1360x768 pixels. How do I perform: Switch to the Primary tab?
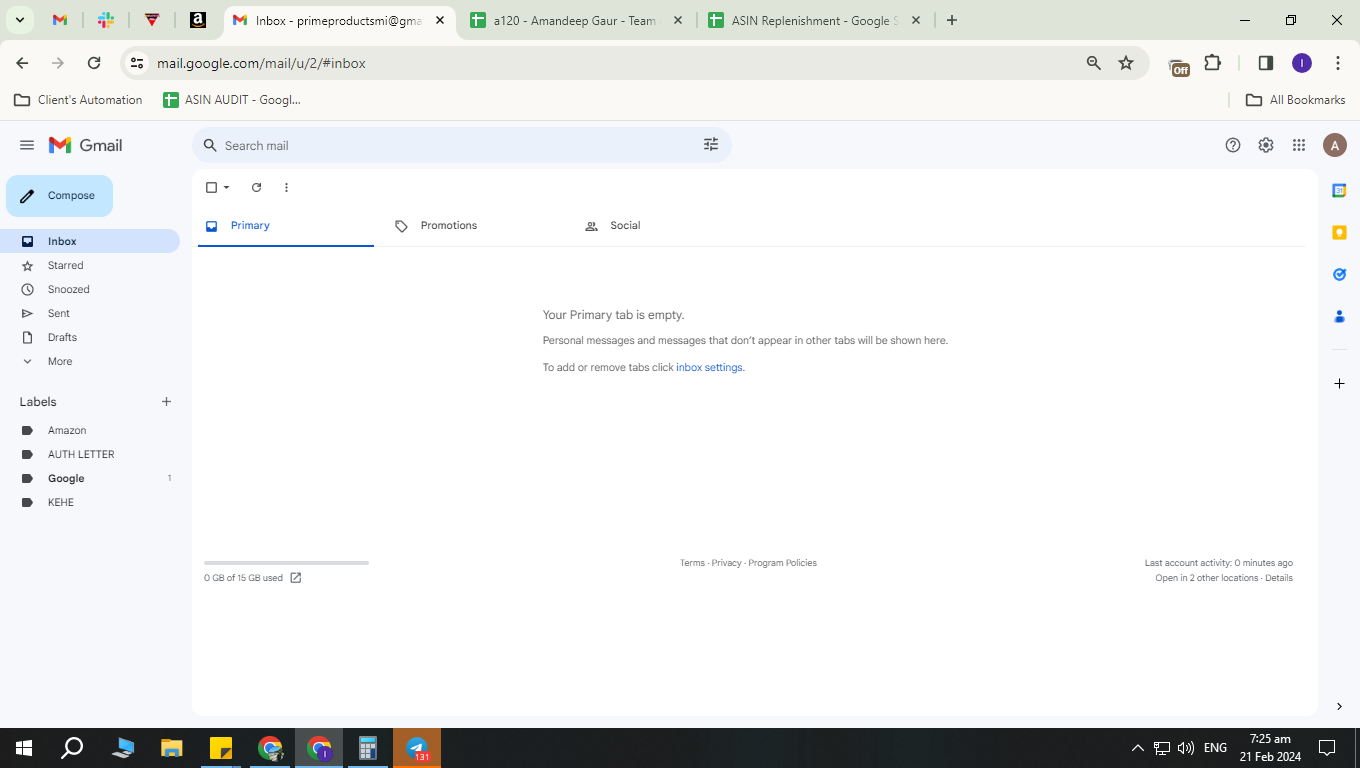tap(286, 226)
